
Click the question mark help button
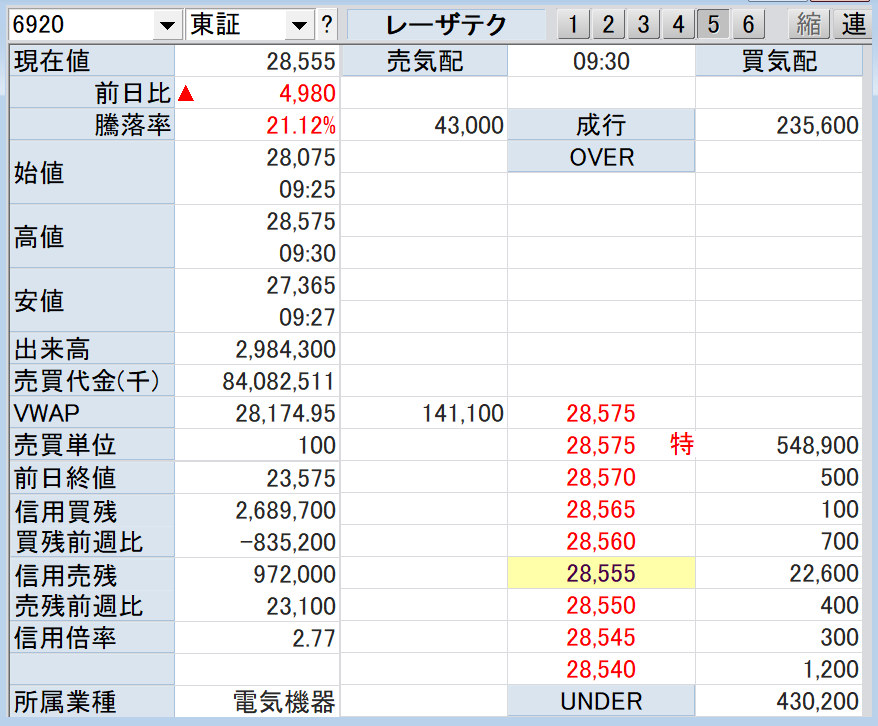(x=327, y=25)
